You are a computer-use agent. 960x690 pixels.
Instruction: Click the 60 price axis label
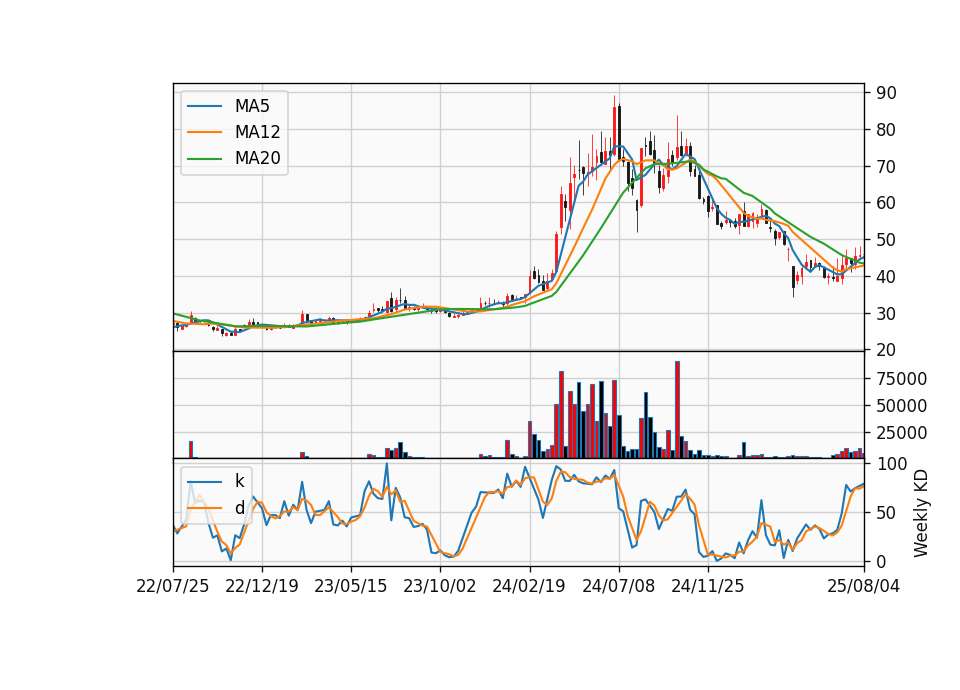coord(886,203)
